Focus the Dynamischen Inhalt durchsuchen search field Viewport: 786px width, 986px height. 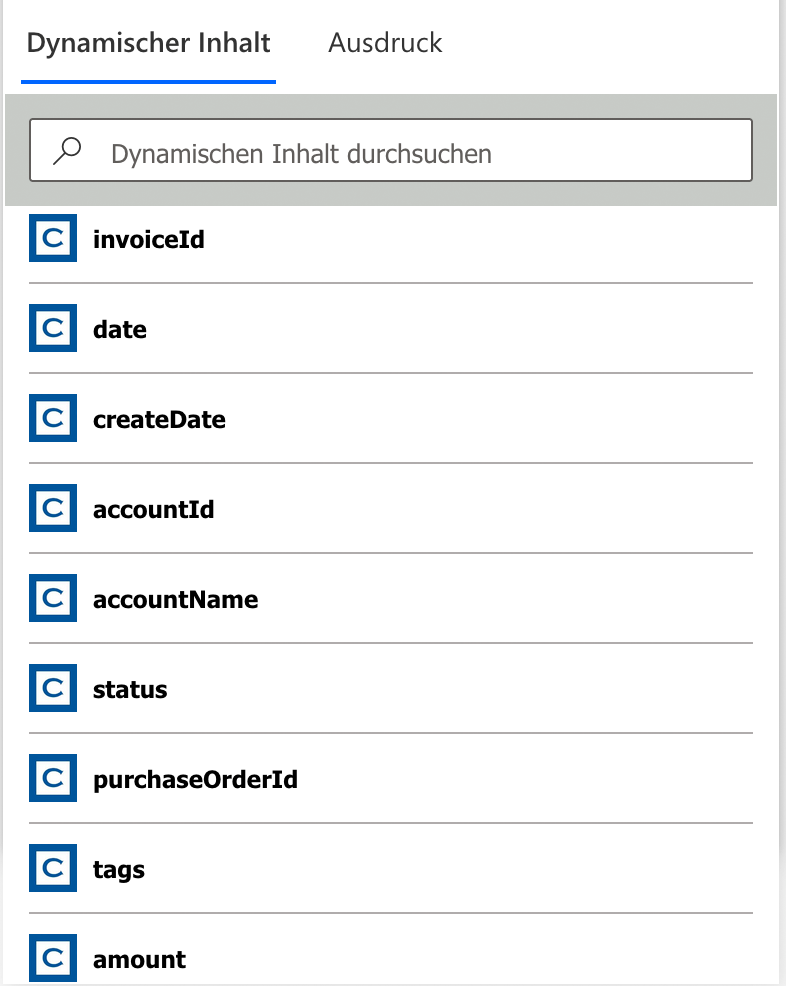pos(390,150)
